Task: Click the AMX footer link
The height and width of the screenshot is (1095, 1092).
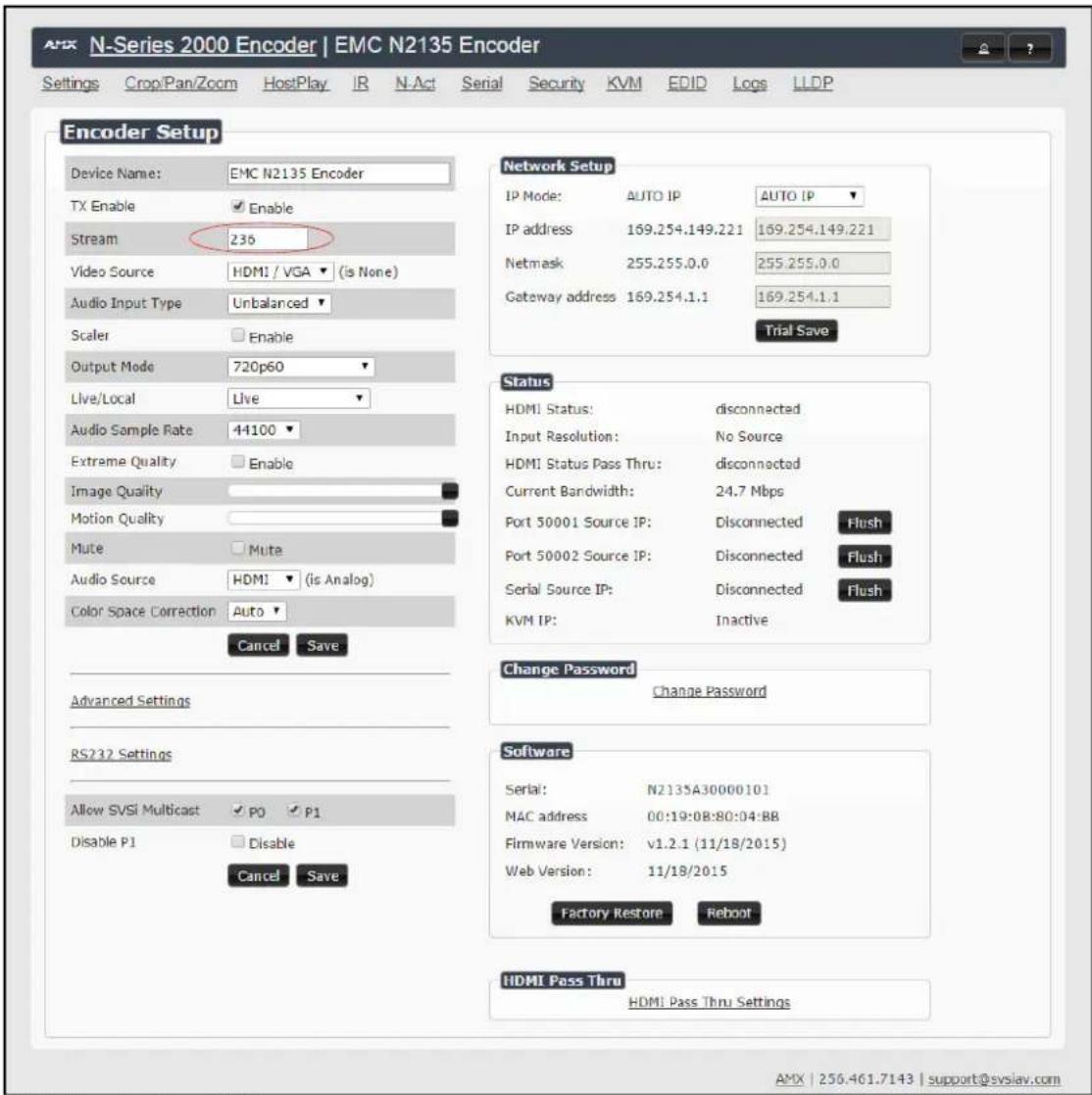Action: pos(790,1079)
